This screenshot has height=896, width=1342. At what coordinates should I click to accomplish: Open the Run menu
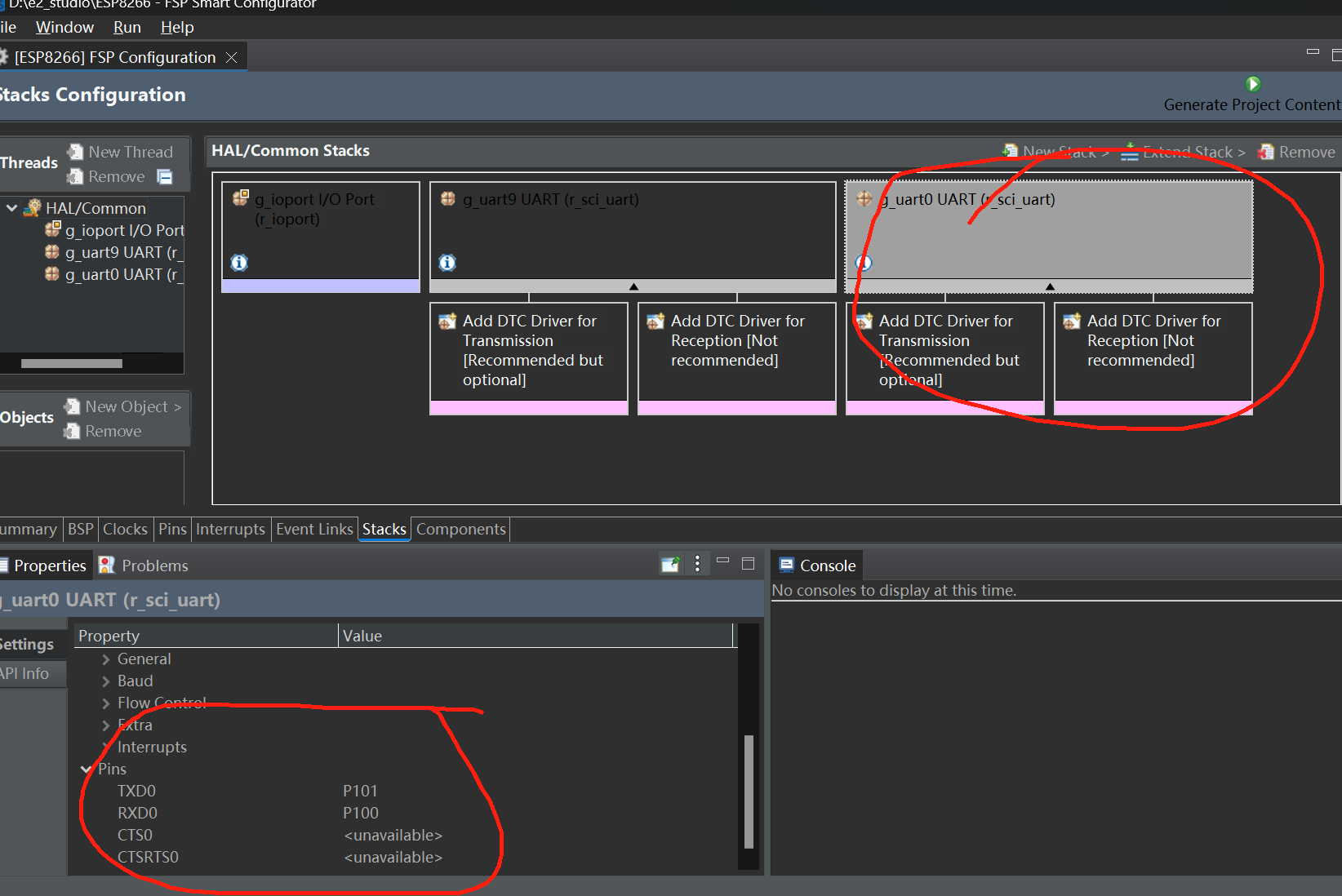127,27
